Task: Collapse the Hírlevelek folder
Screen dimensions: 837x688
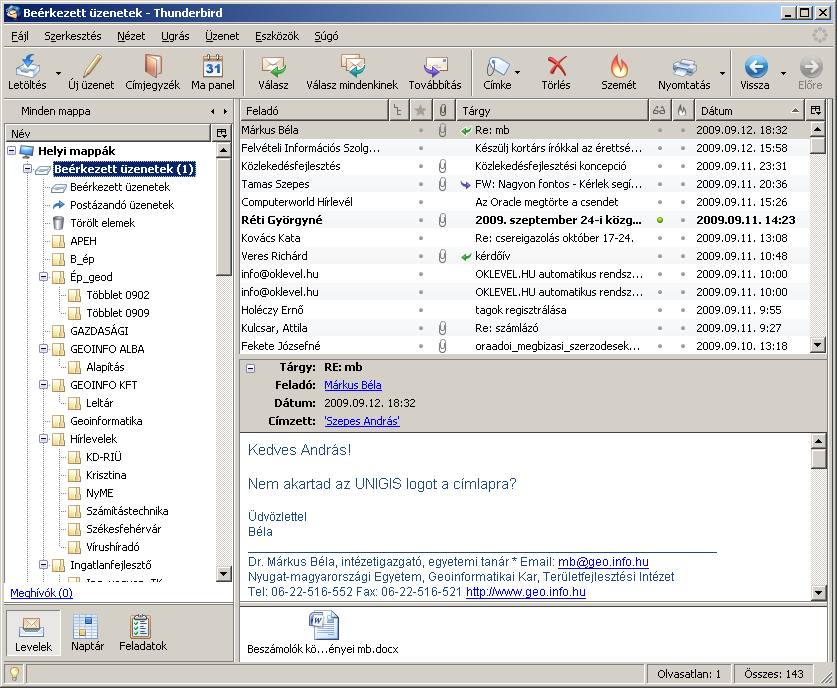Action: coord(44,439)
